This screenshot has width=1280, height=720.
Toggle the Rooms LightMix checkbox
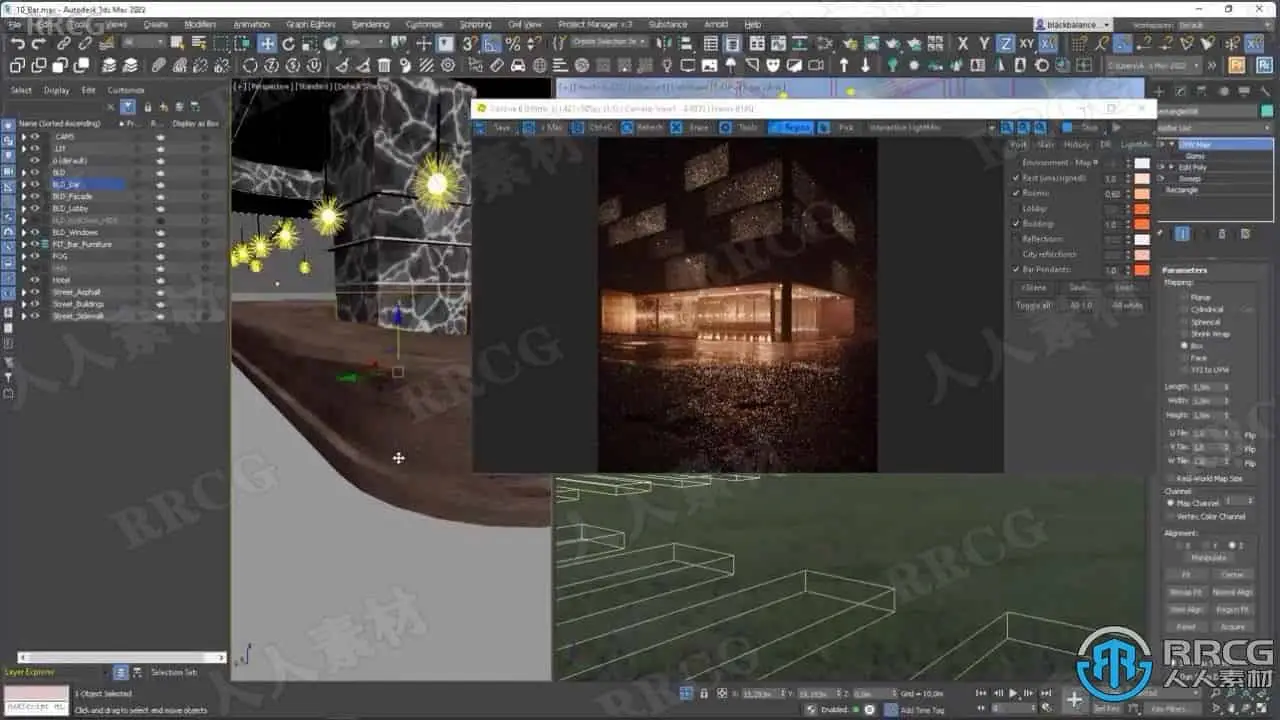point(1016,193)
